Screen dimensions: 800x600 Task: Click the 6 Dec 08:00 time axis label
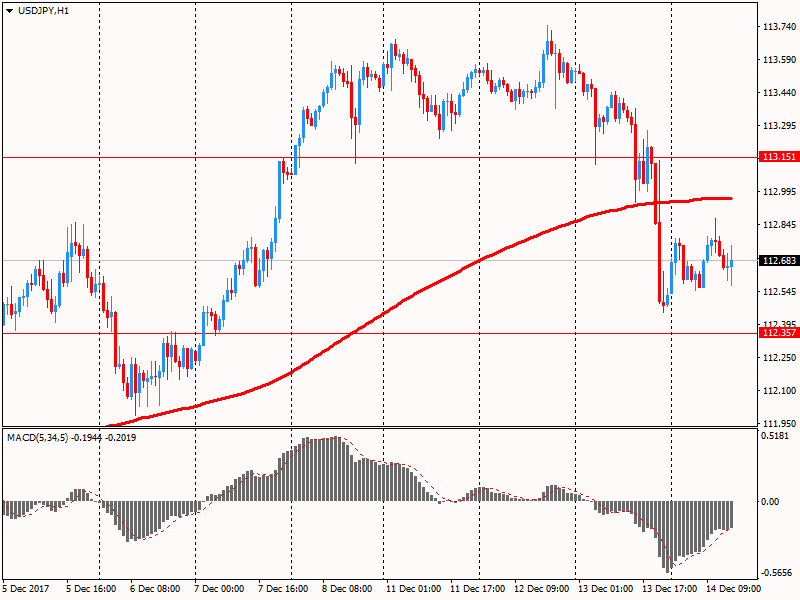coord(155,589)
